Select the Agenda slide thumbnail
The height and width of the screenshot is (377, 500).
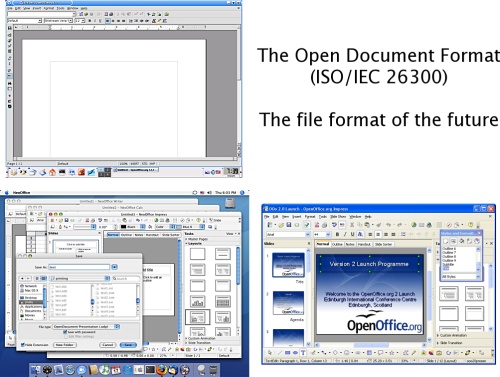pos(288,303)
